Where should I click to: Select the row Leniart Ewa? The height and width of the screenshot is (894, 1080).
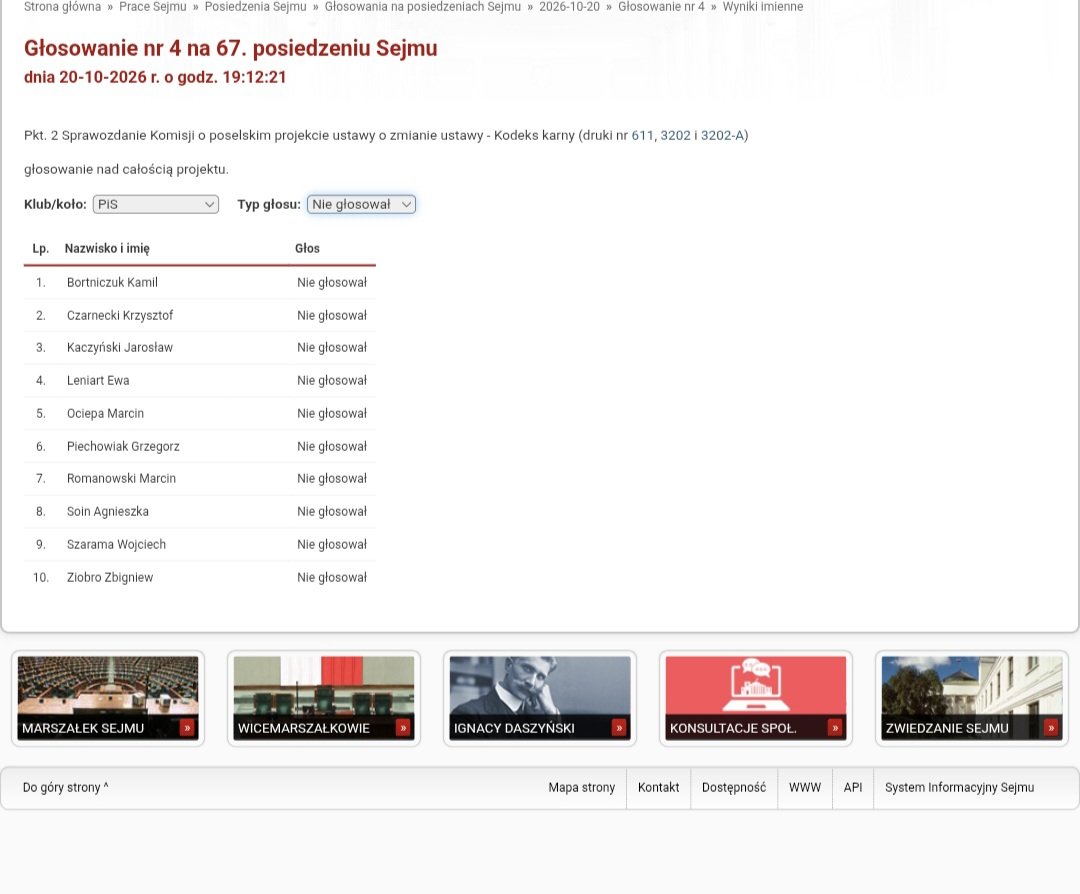pos(200,381)
